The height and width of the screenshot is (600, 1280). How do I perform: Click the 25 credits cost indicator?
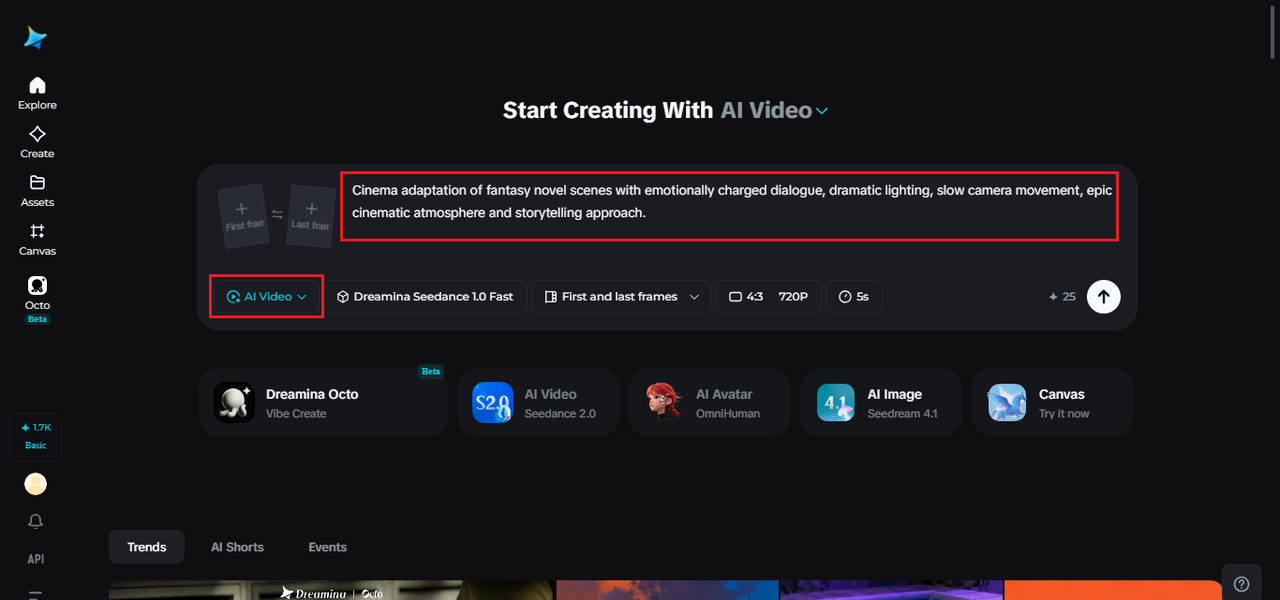[1062, 297]
